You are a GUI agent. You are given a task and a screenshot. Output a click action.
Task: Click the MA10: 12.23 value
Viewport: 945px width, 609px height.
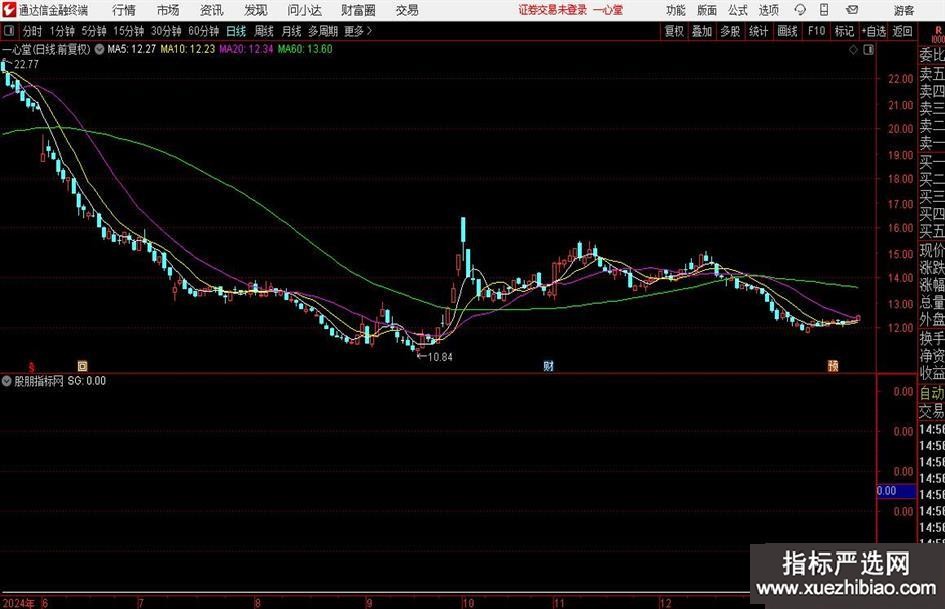tap(187, 49)
